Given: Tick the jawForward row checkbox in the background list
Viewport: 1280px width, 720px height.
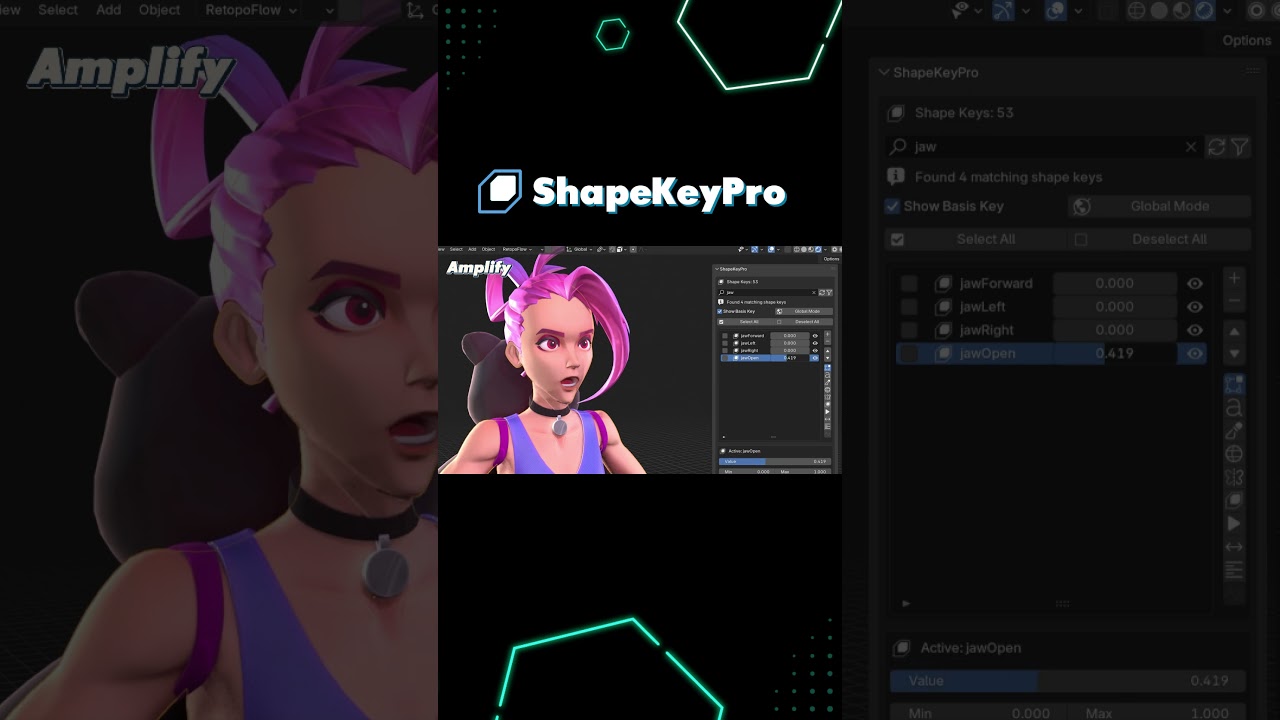Looking at the screenshot, I should click(909, 284).
